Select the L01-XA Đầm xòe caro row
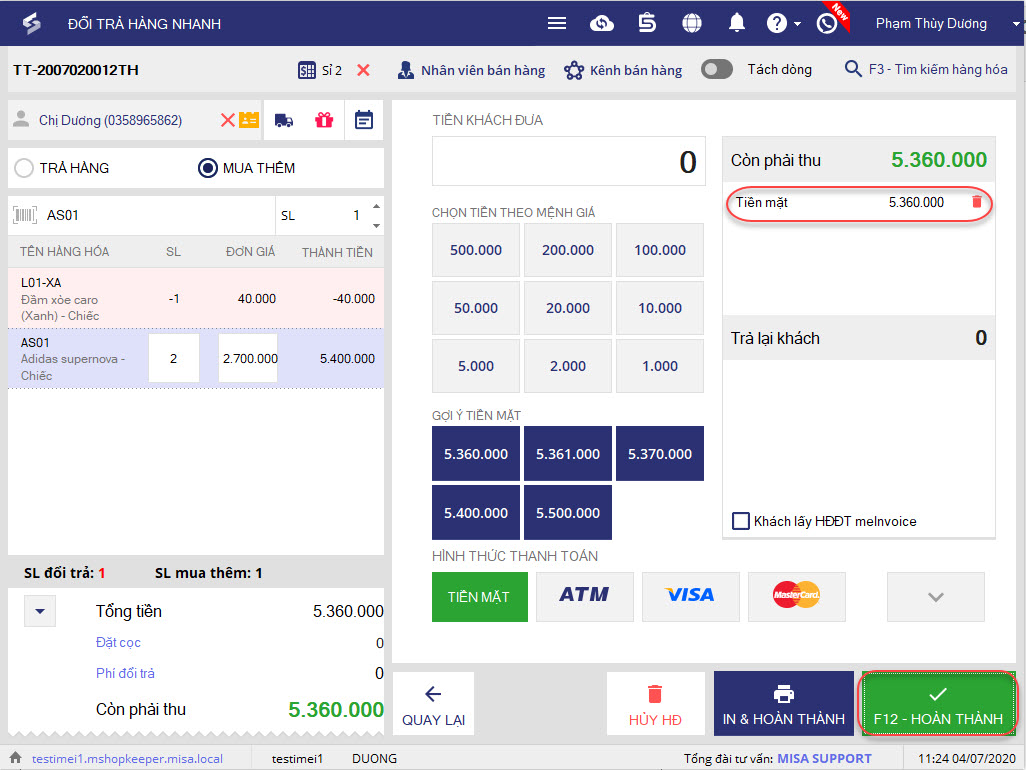Image resolution: width=1026 pixels, height=770 pixels. click(x=196, y=299)
